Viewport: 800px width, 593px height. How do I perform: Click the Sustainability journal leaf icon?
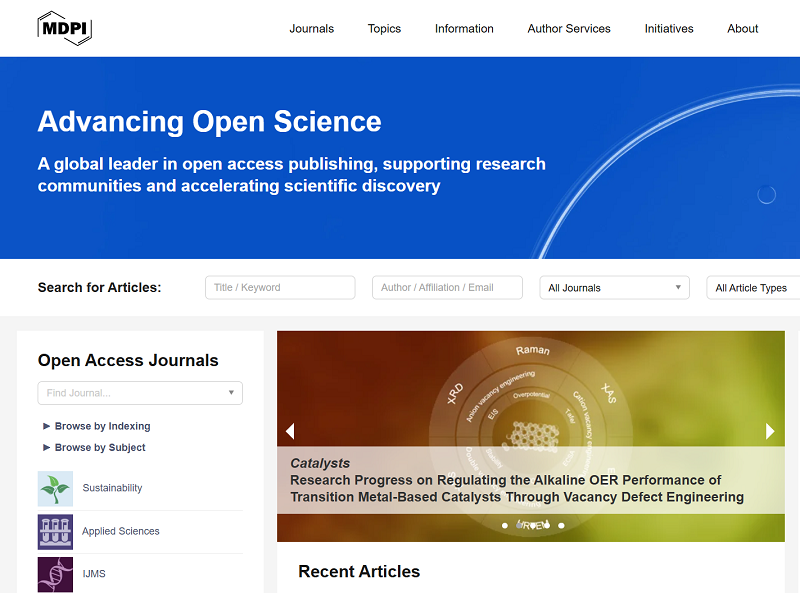pos(55,488)
